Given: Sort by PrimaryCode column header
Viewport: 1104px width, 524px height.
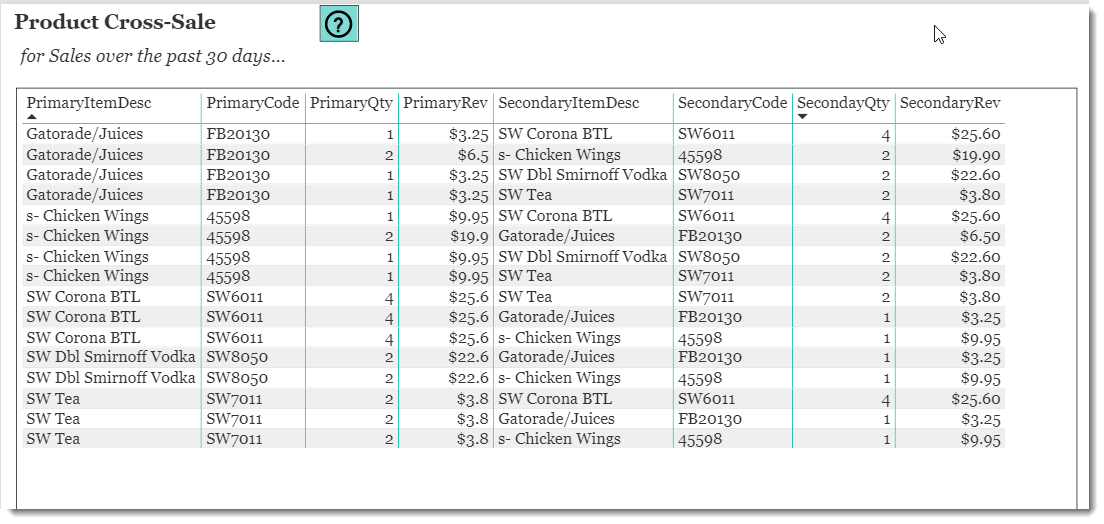Looking at the screenshot, I should 253,103.
